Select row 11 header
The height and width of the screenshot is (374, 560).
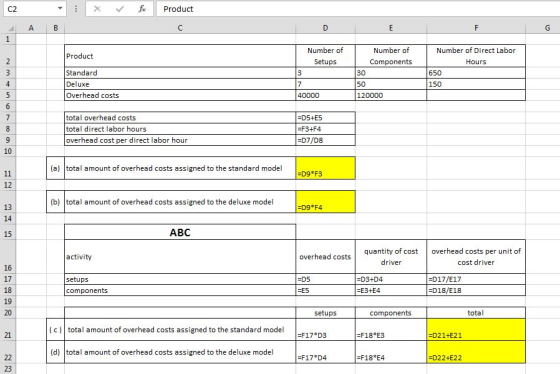pyautogui.click(x=8, y=168)
